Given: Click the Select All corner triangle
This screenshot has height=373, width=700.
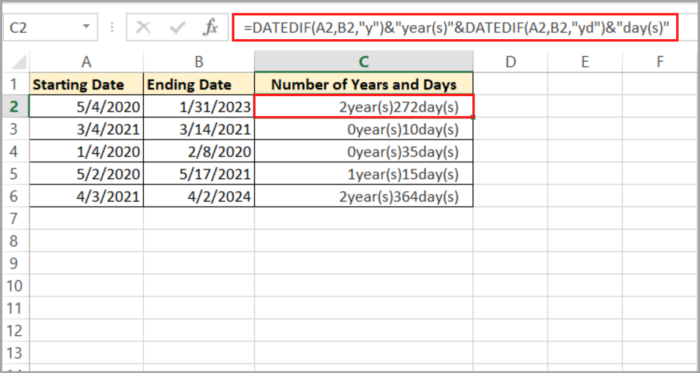Looking at the screenshot, I should [18, 62].
